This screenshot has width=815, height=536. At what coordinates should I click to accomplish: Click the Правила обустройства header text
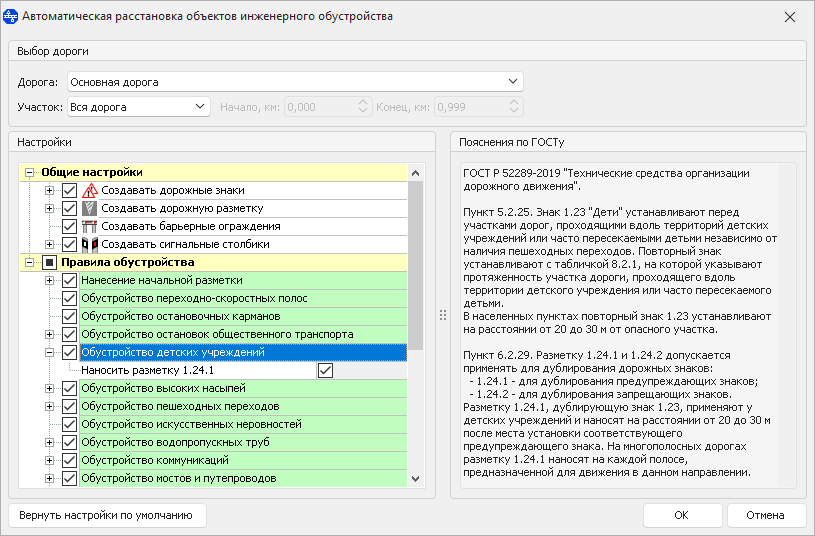tap(128, 262)
